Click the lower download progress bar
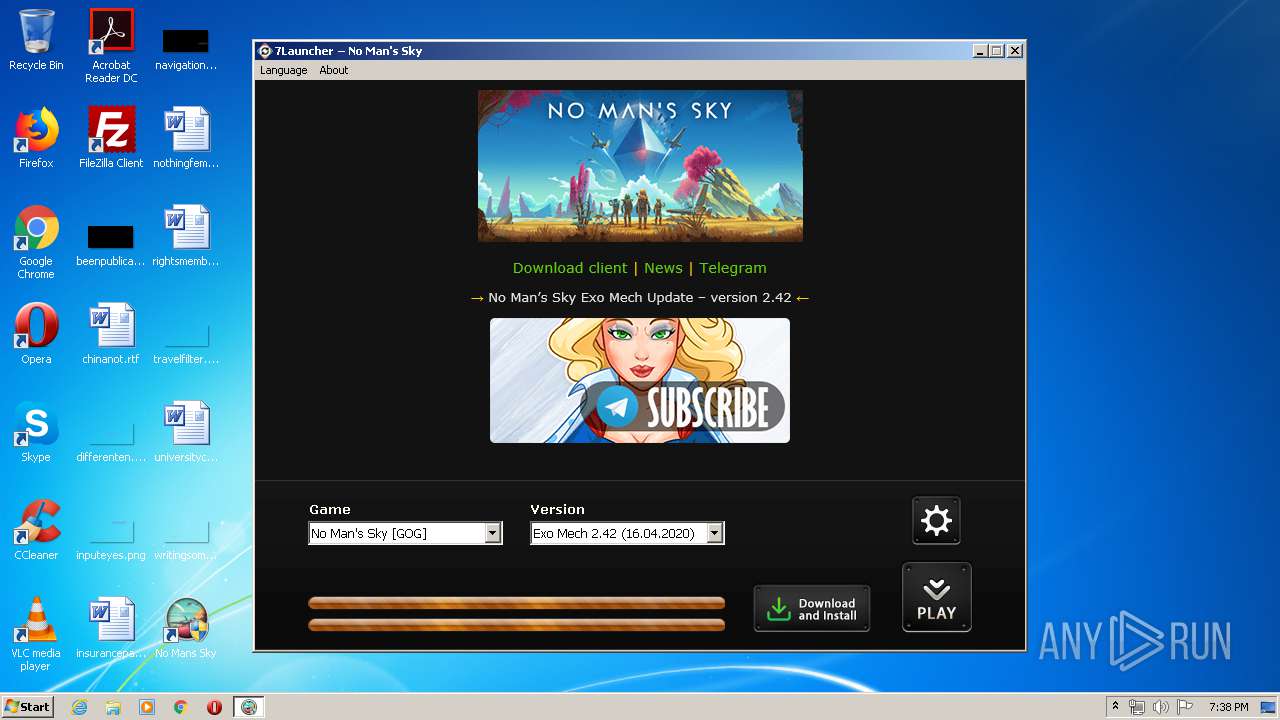The image size is (1280, 720). (x=517, y=625)
